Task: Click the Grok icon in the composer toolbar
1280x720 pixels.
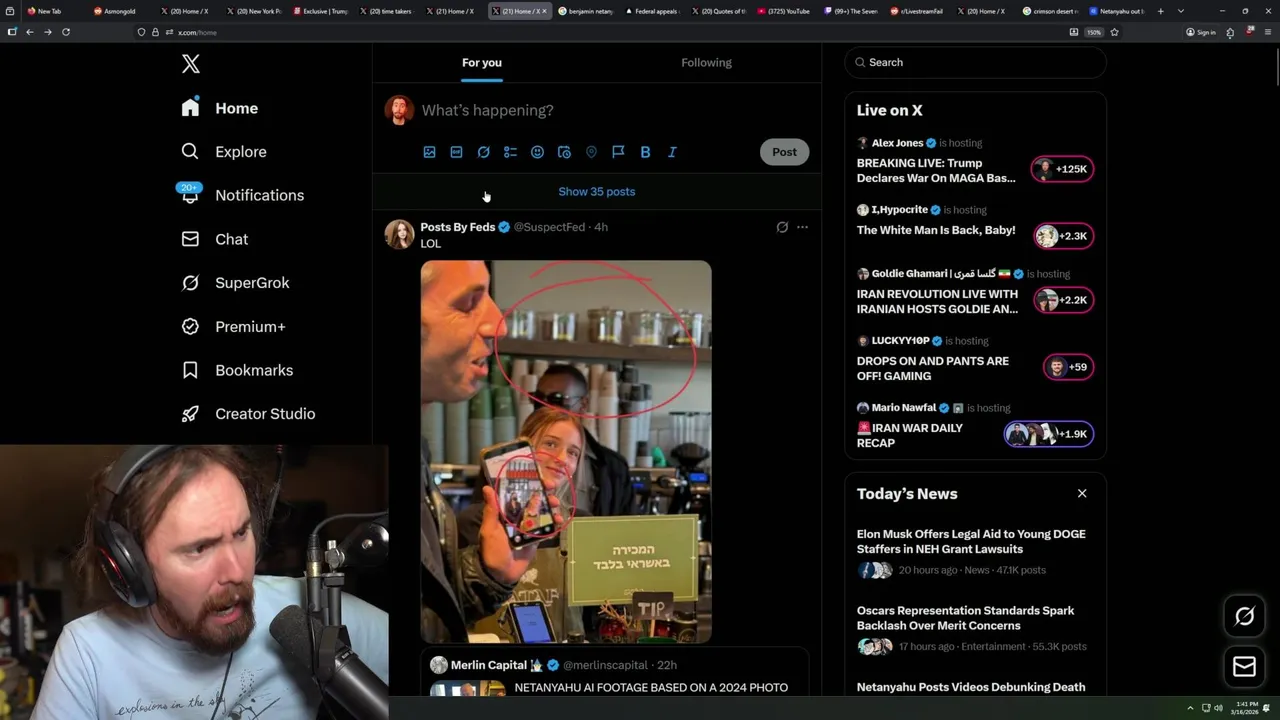Action: click(483, 152)
